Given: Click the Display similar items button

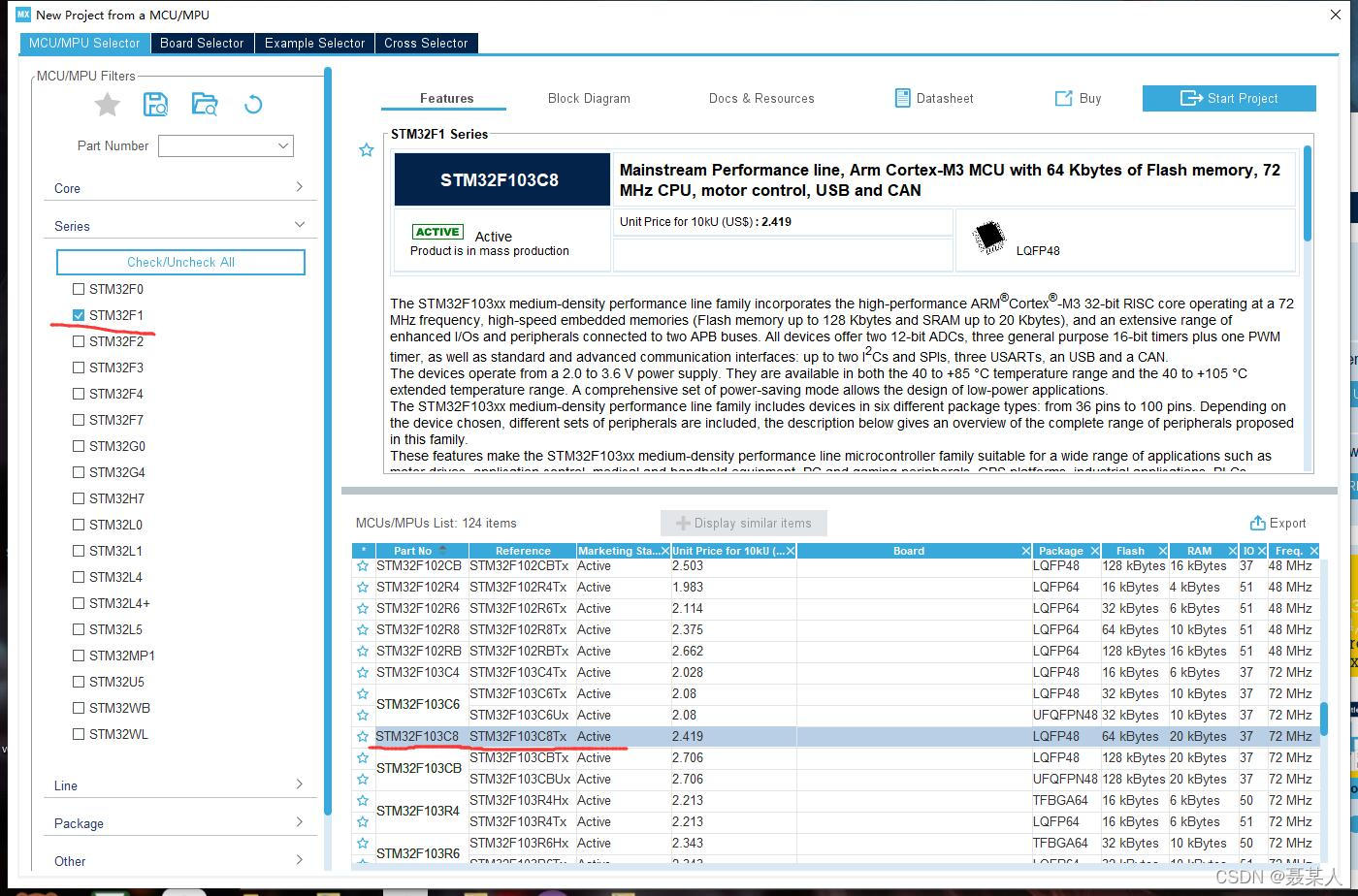Looking at the screenshot, I should pyautogui.click(x=744, y=523).
